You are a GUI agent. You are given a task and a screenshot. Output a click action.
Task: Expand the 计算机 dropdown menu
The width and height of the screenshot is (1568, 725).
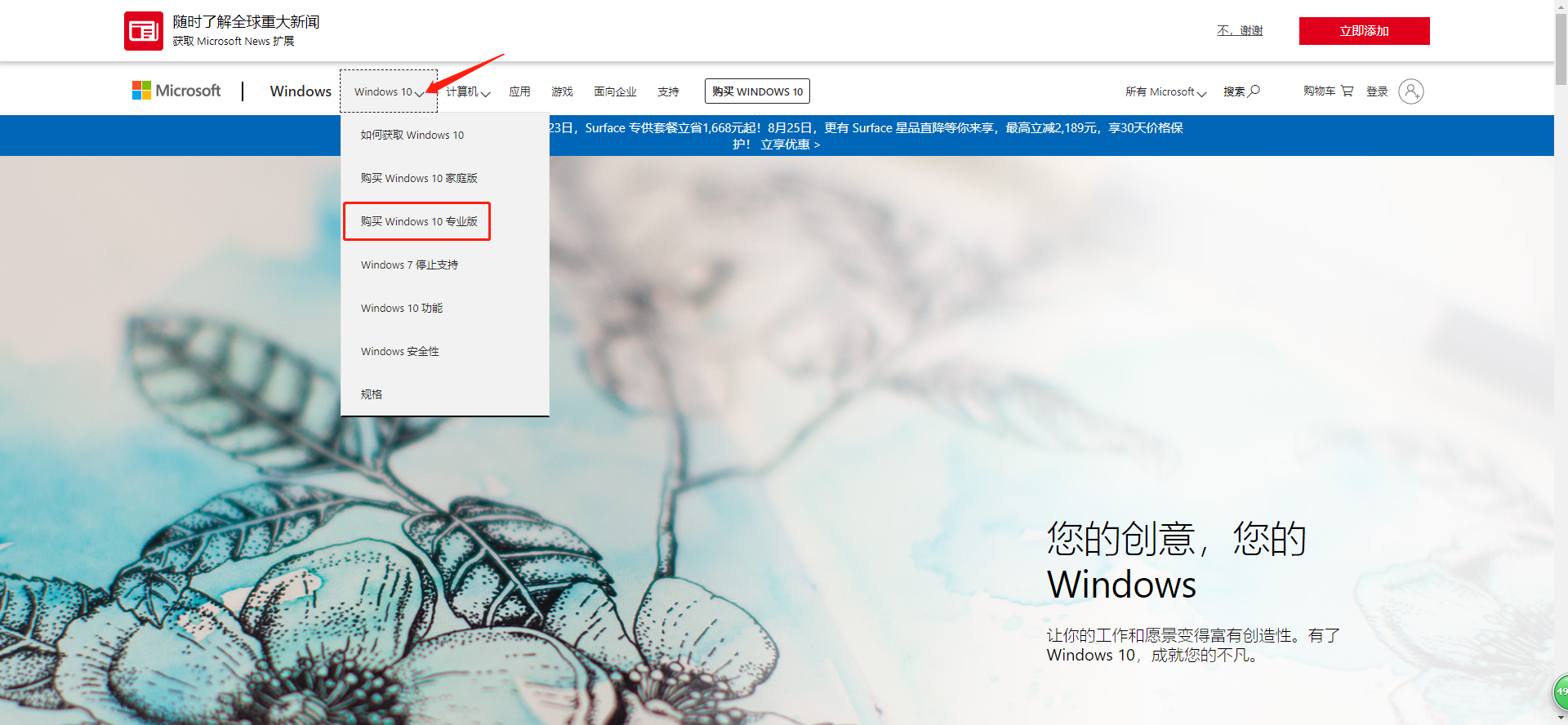point(468,91)
